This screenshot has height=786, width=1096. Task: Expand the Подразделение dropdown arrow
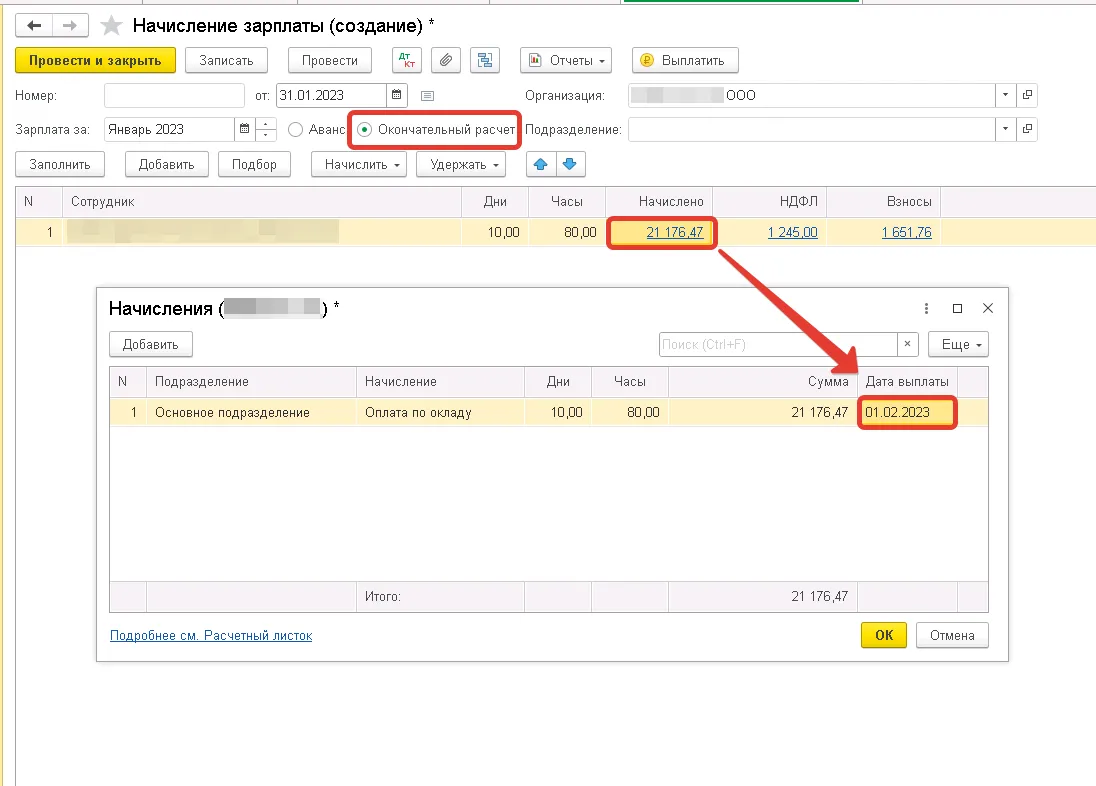tap(1004, 130)
